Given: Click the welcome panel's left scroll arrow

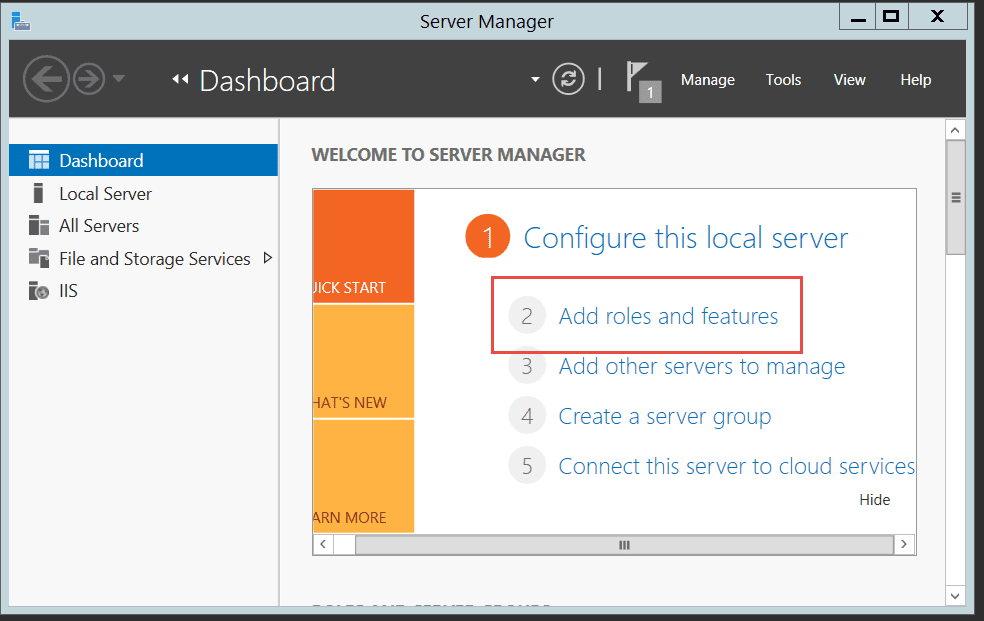Looking at the screenshot, I should click(323, 544).
